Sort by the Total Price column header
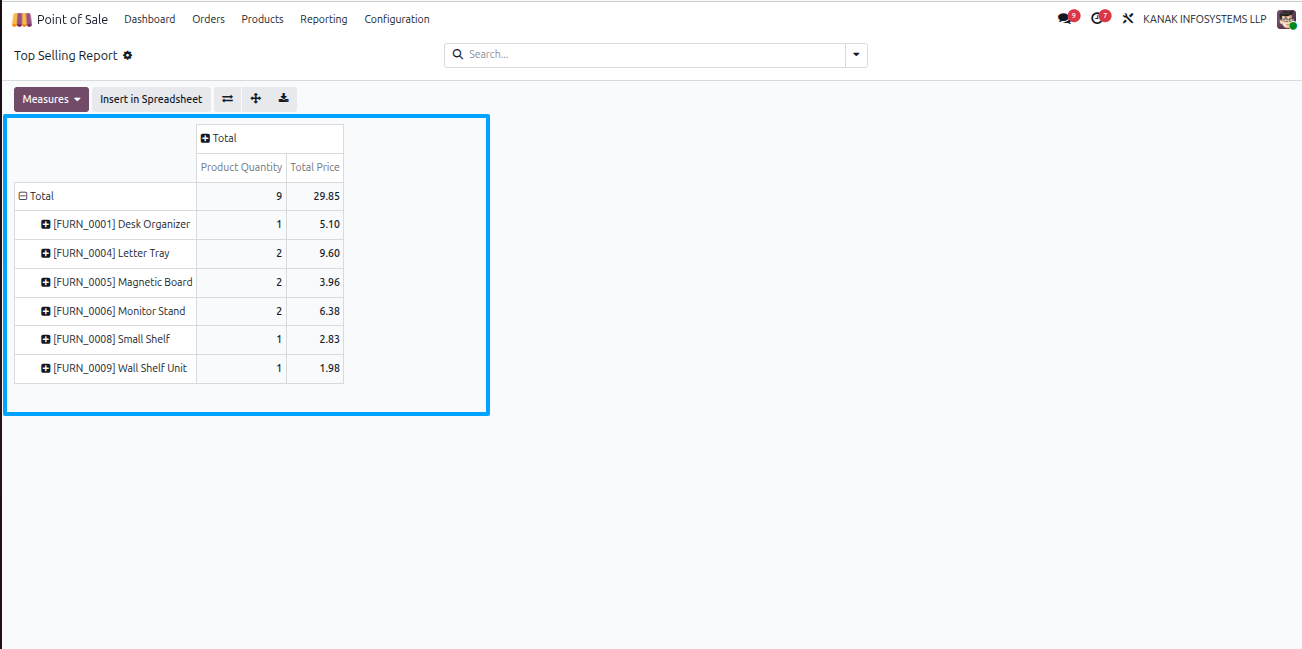The height and width of the screenshot is (649, 1302). click(315, 167)
